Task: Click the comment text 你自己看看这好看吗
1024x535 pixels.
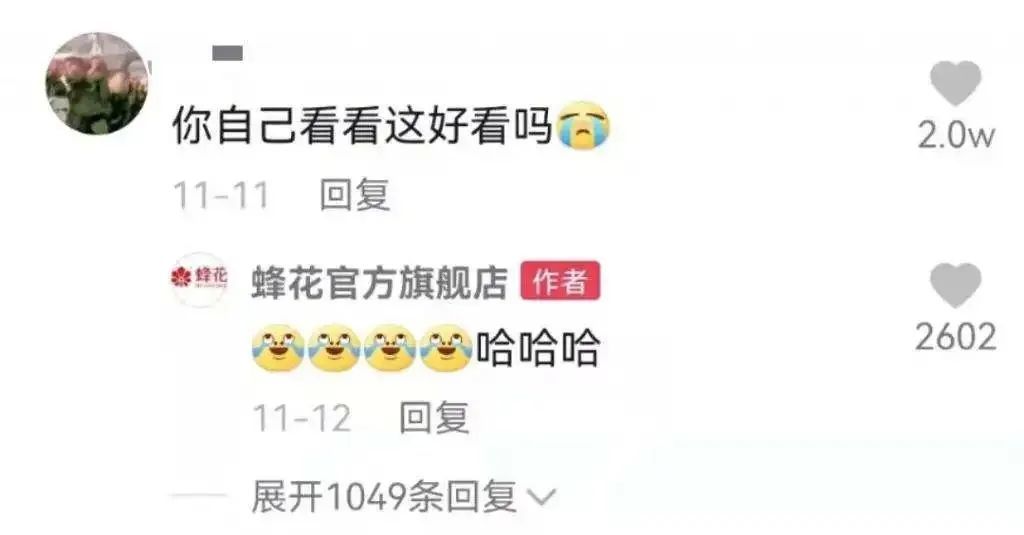Action: pyautogui.click(x=363, y=126)
